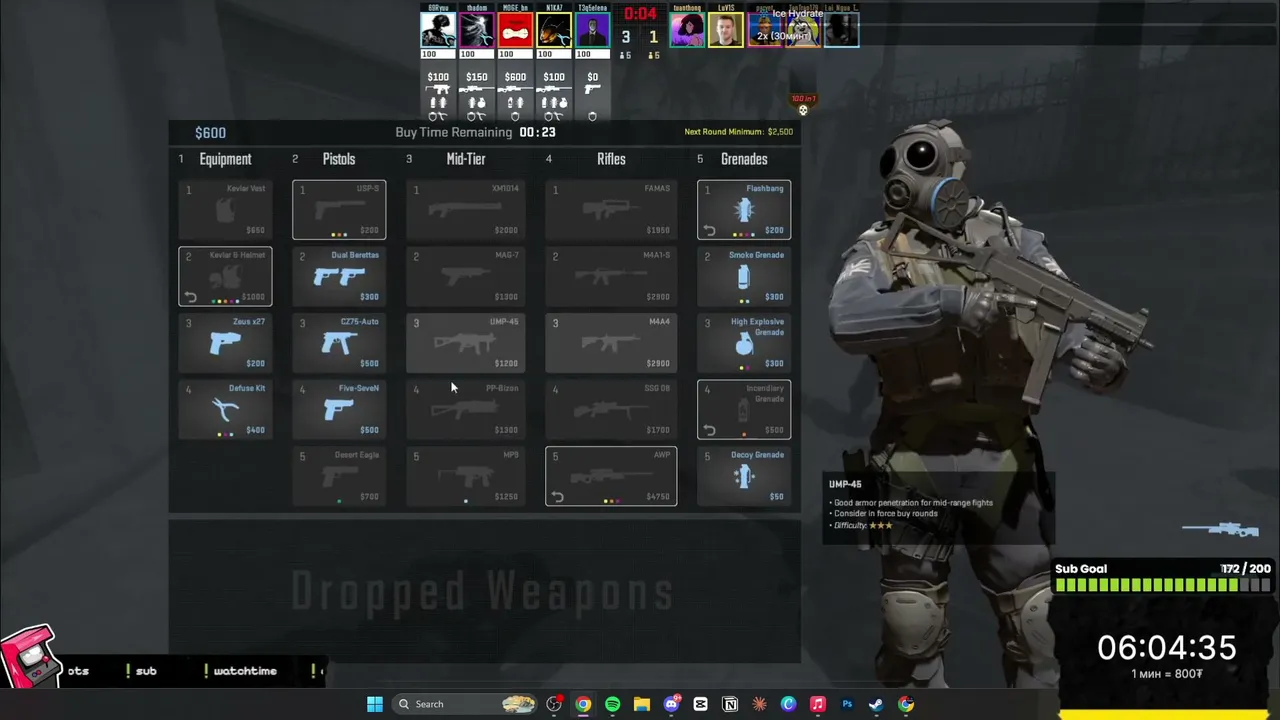The height and width of the screenshot is (720, 1280).
Task: Select the M4A1-S rifle
Action: (611, 276)
